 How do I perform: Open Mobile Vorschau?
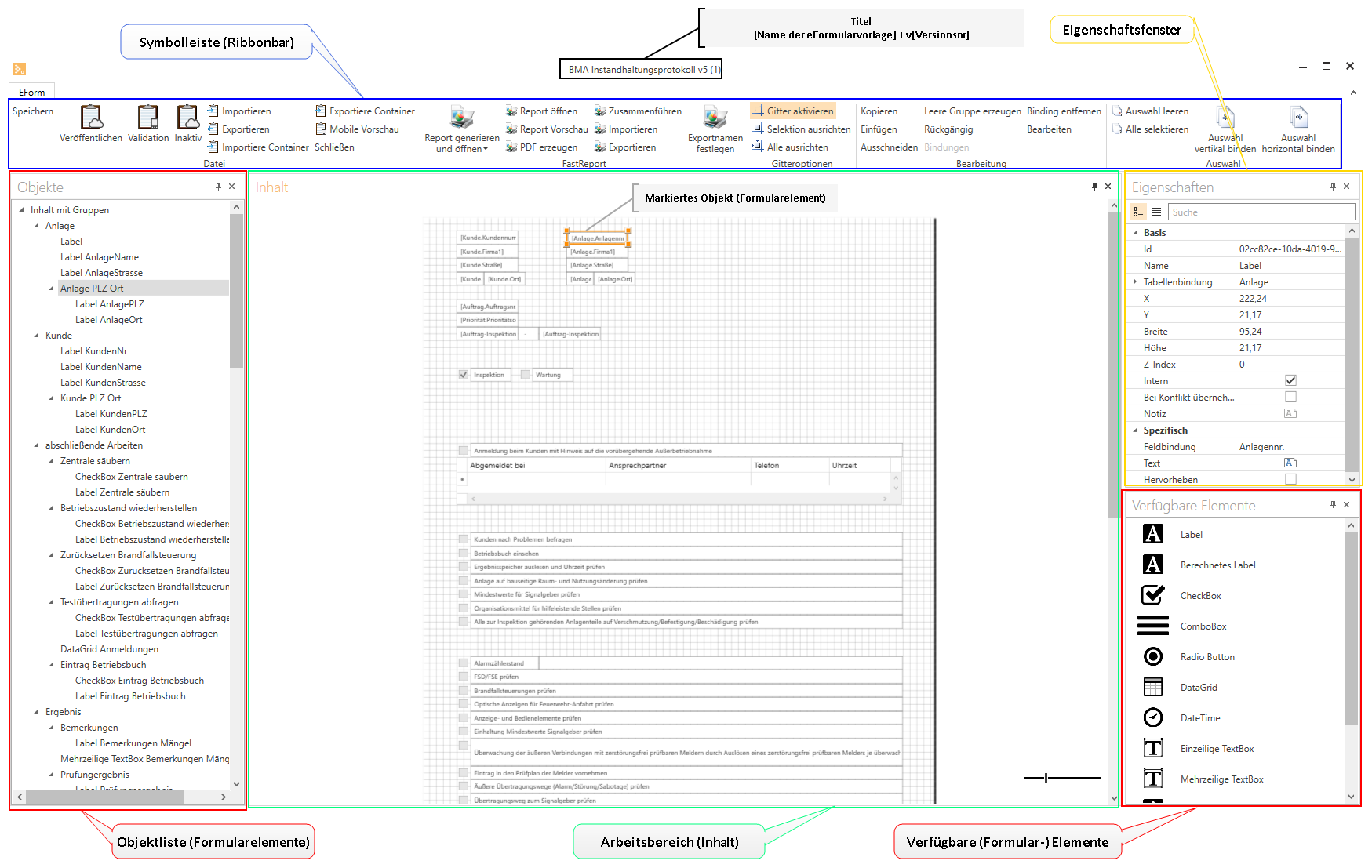click(x=357, y=129)
